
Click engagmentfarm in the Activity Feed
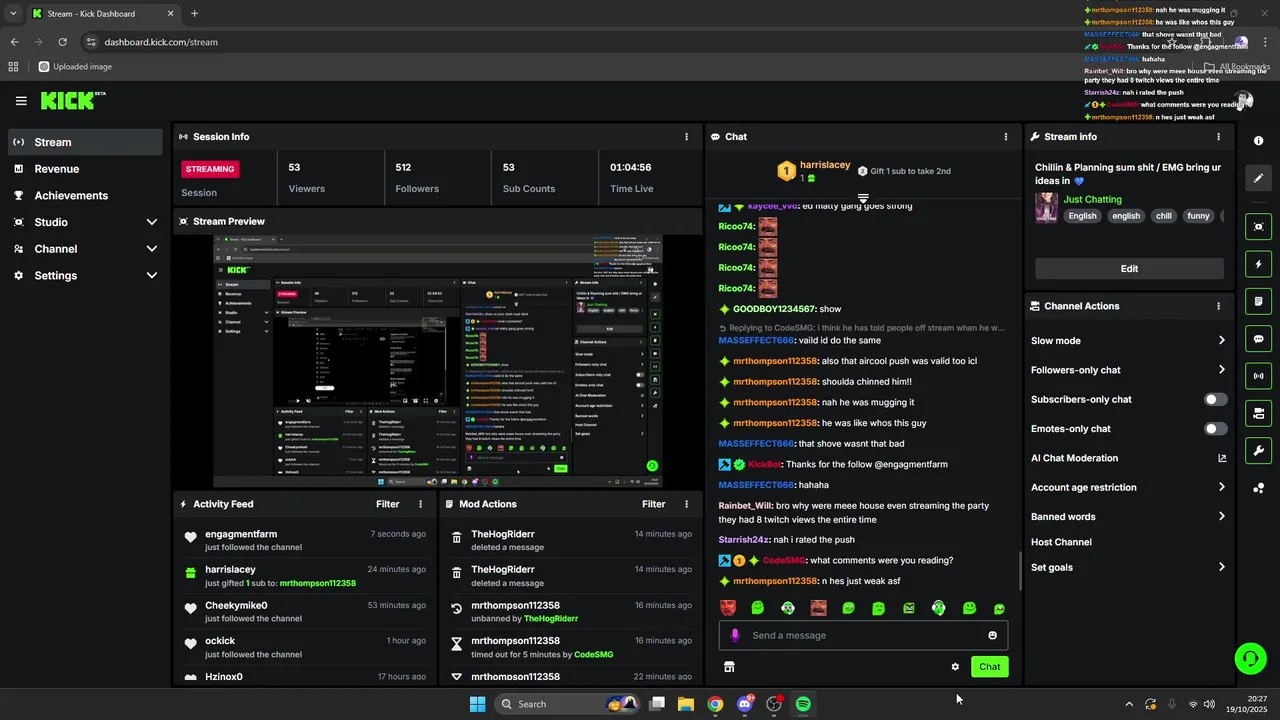tap(241, 534)
